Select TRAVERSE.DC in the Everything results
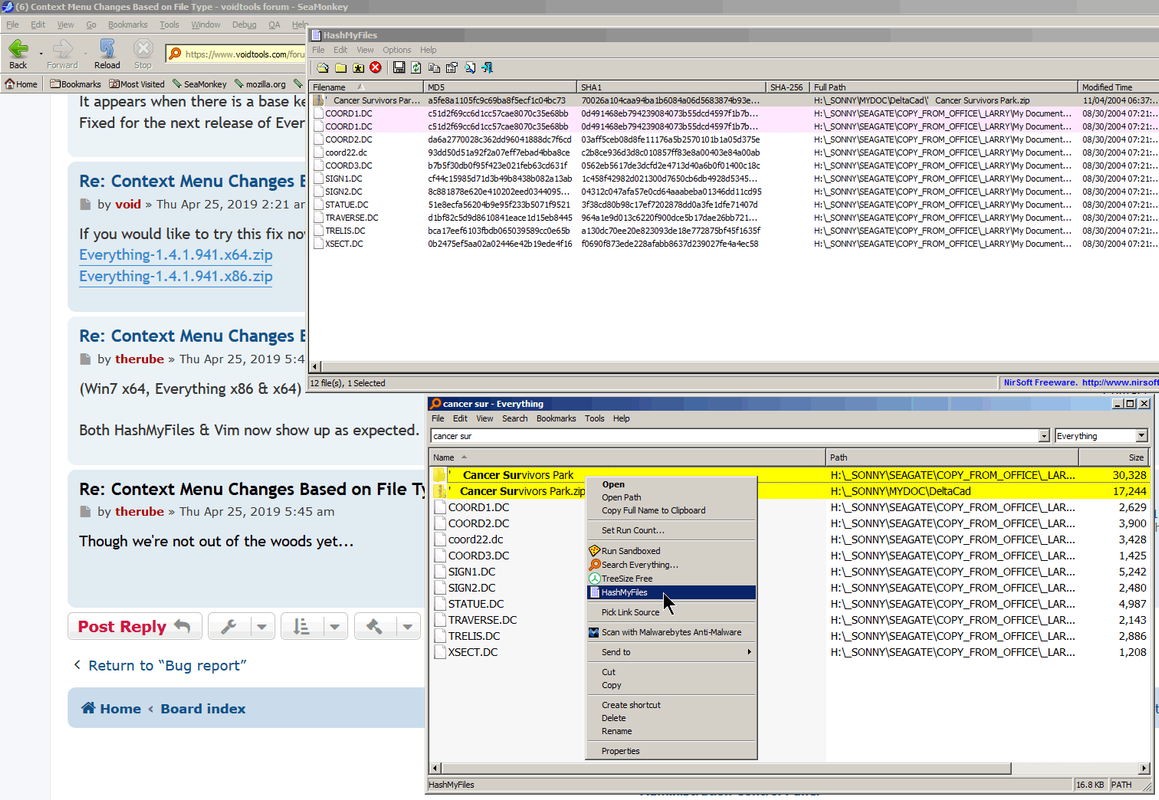This screenshot has height=800, width=1159. pyautogui.click(x=482, y=620)
